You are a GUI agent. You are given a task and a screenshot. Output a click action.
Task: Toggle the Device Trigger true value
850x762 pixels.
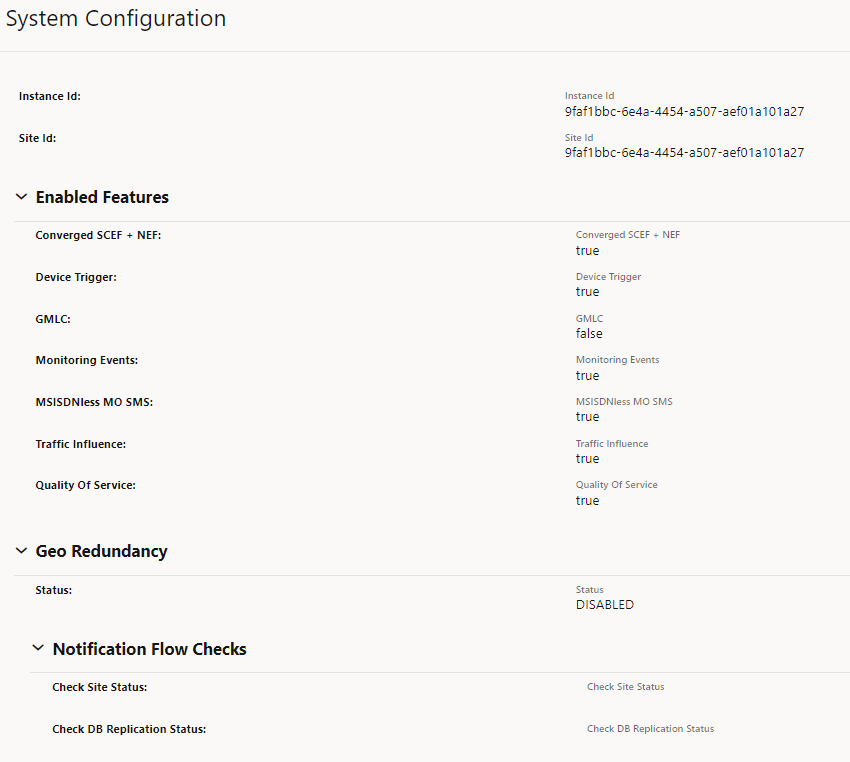click(x=587, y=291)
